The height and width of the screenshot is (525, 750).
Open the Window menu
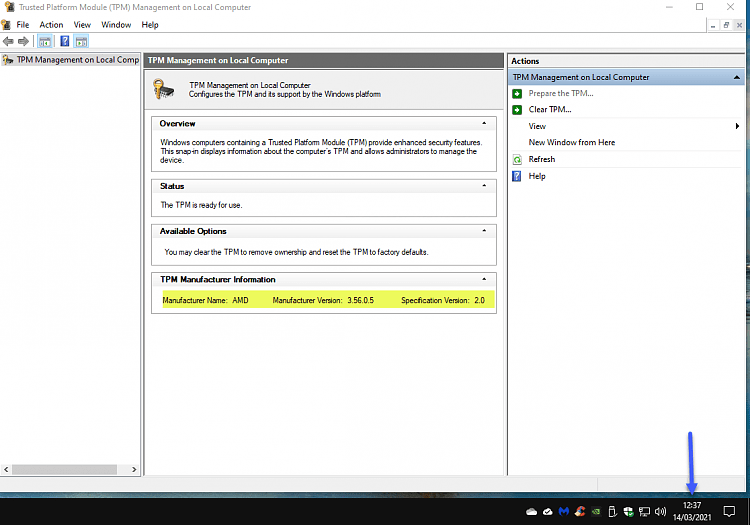(116, 25)
